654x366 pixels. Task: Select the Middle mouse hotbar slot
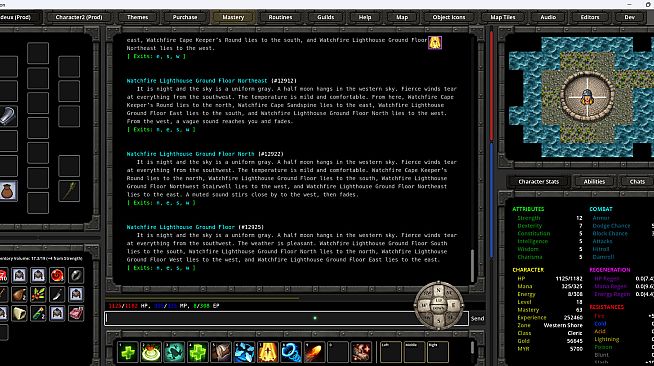tap(414, 352)
